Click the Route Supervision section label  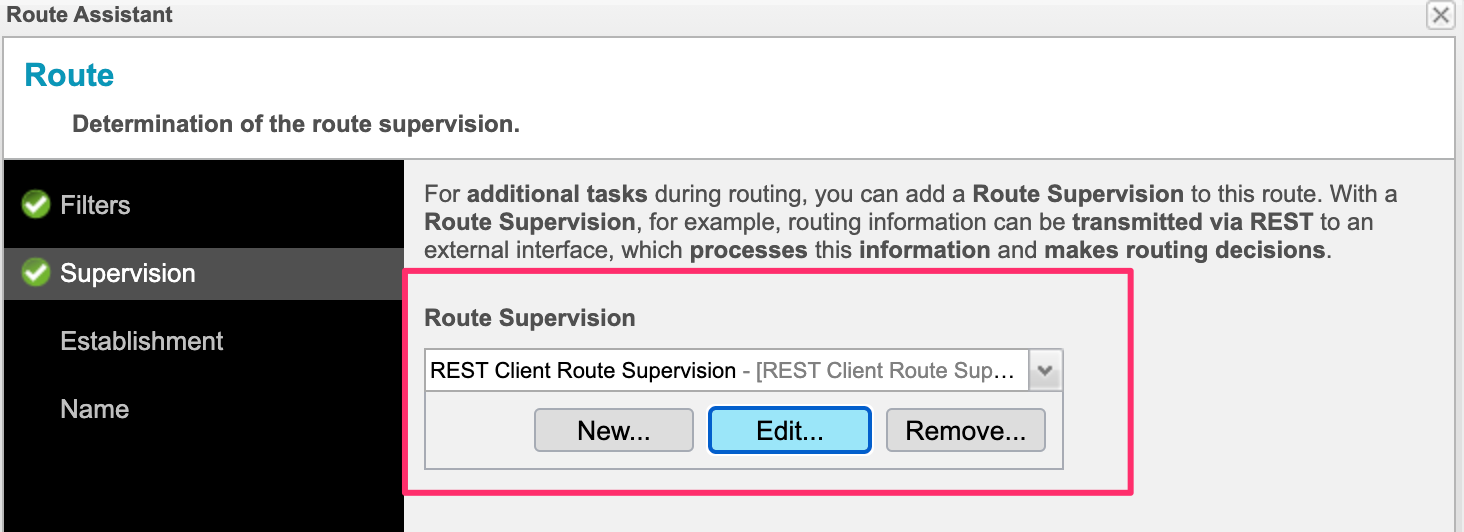click(530, 318)
